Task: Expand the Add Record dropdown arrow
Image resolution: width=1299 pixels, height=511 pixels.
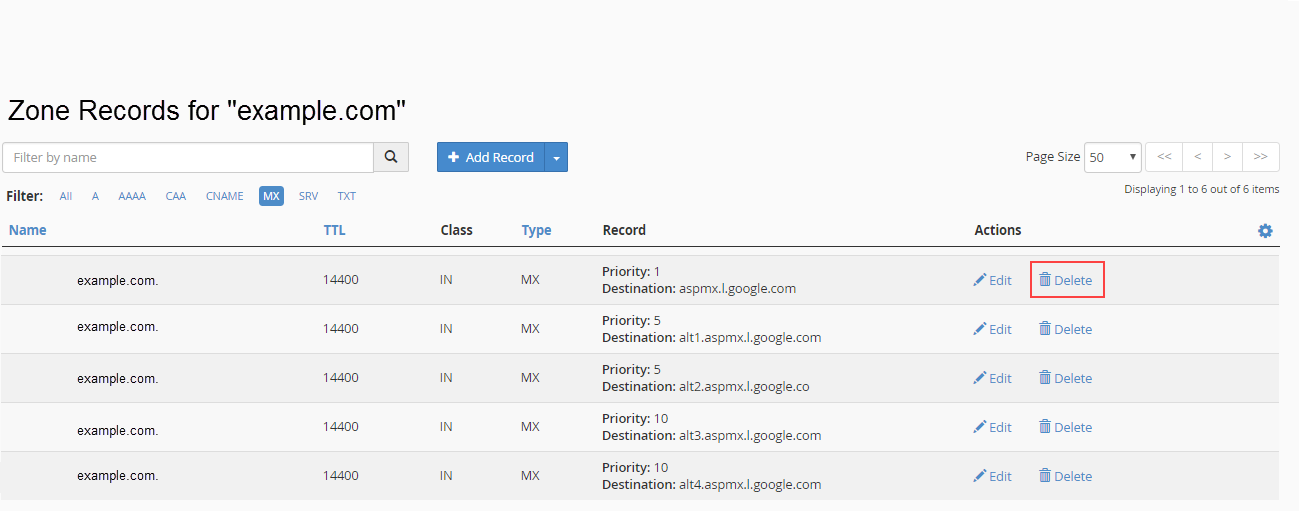Action: pos(557,157)
